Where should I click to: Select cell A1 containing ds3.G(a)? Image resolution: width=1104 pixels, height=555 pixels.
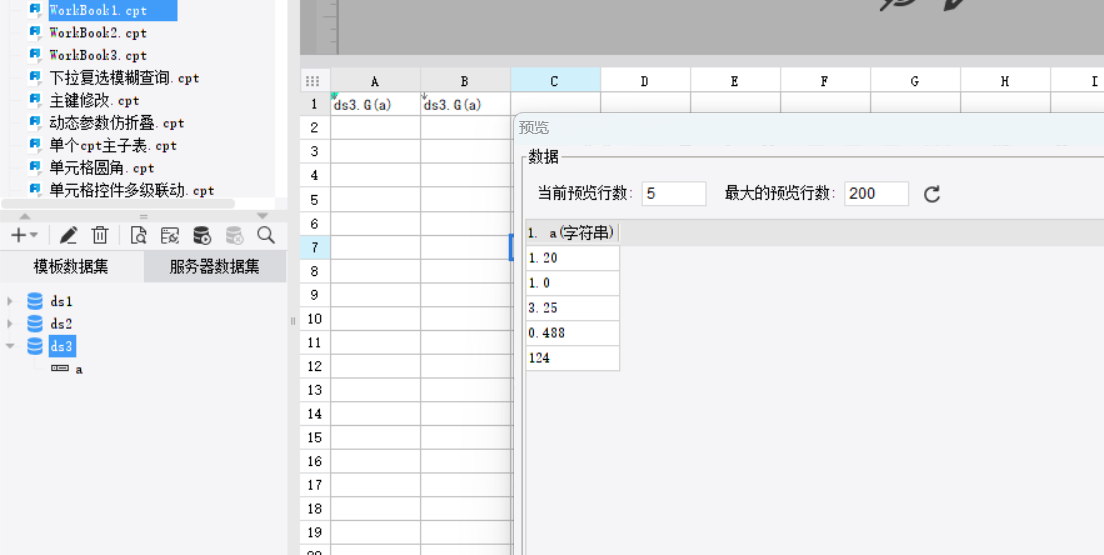(x=376, y=104)
